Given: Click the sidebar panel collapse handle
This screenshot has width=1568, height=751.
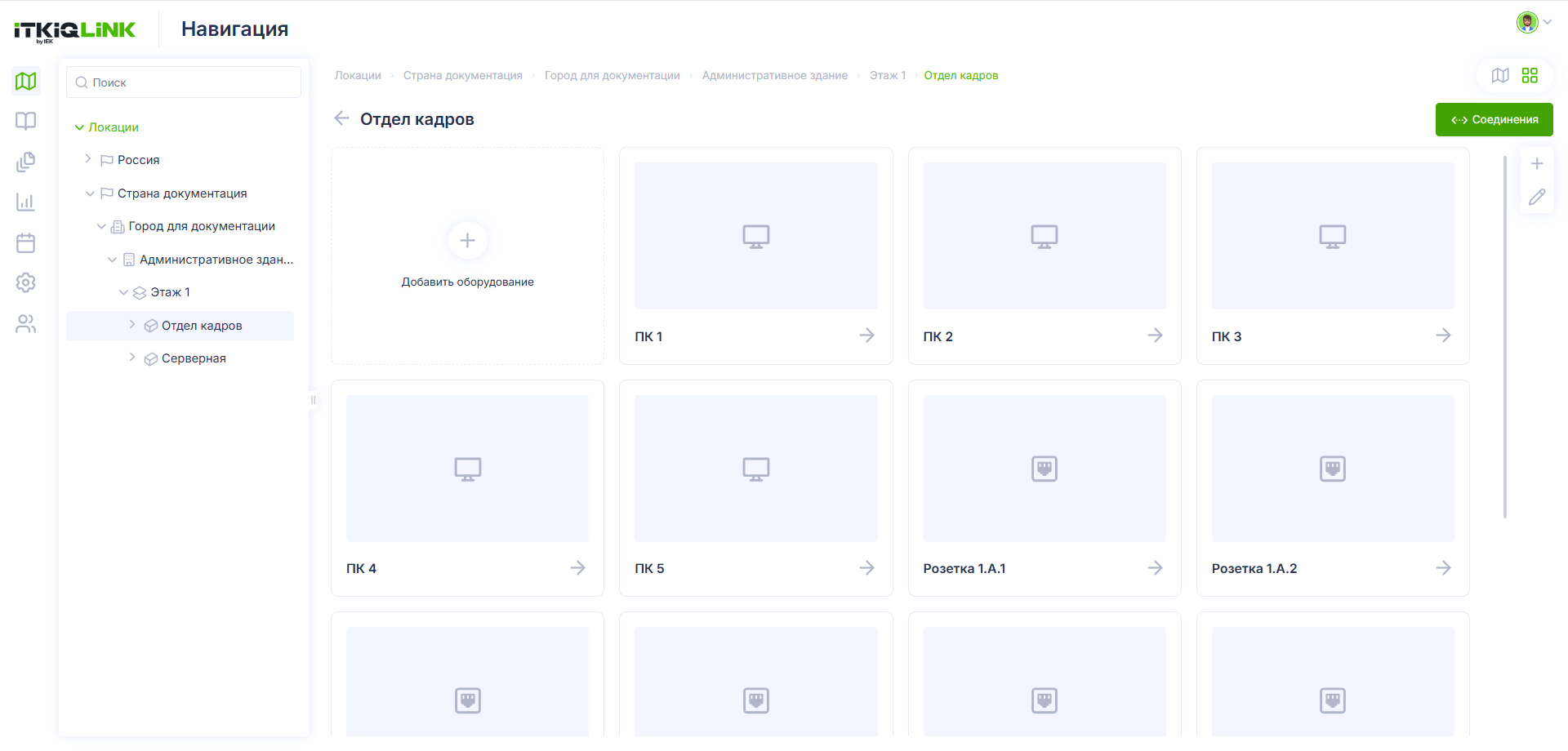Looking at the screenshot, I should pos(313,400).
